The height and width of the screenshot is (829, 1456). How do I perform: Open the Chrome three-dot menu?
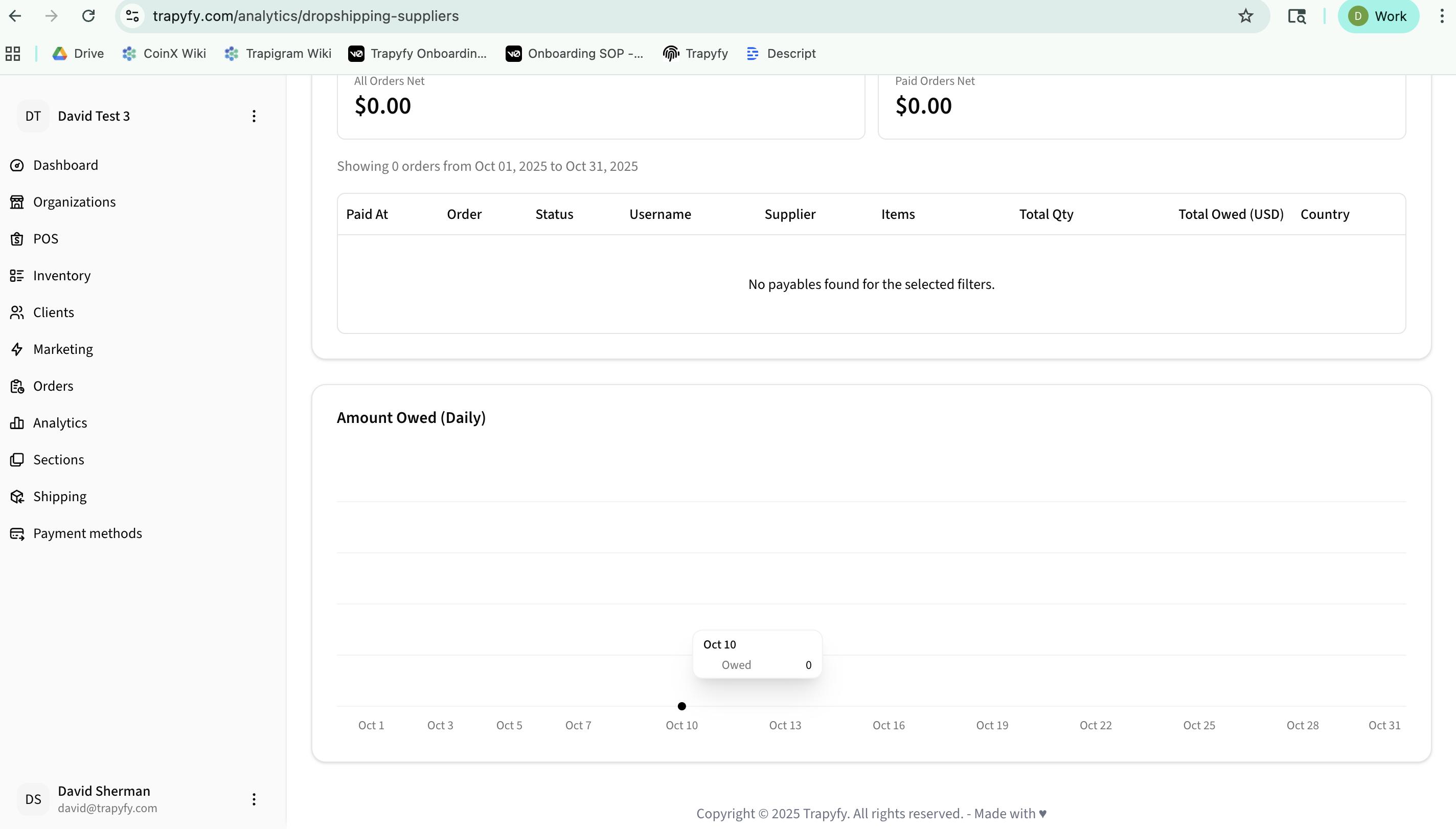pyautogui.click(x=1442, y=16)
